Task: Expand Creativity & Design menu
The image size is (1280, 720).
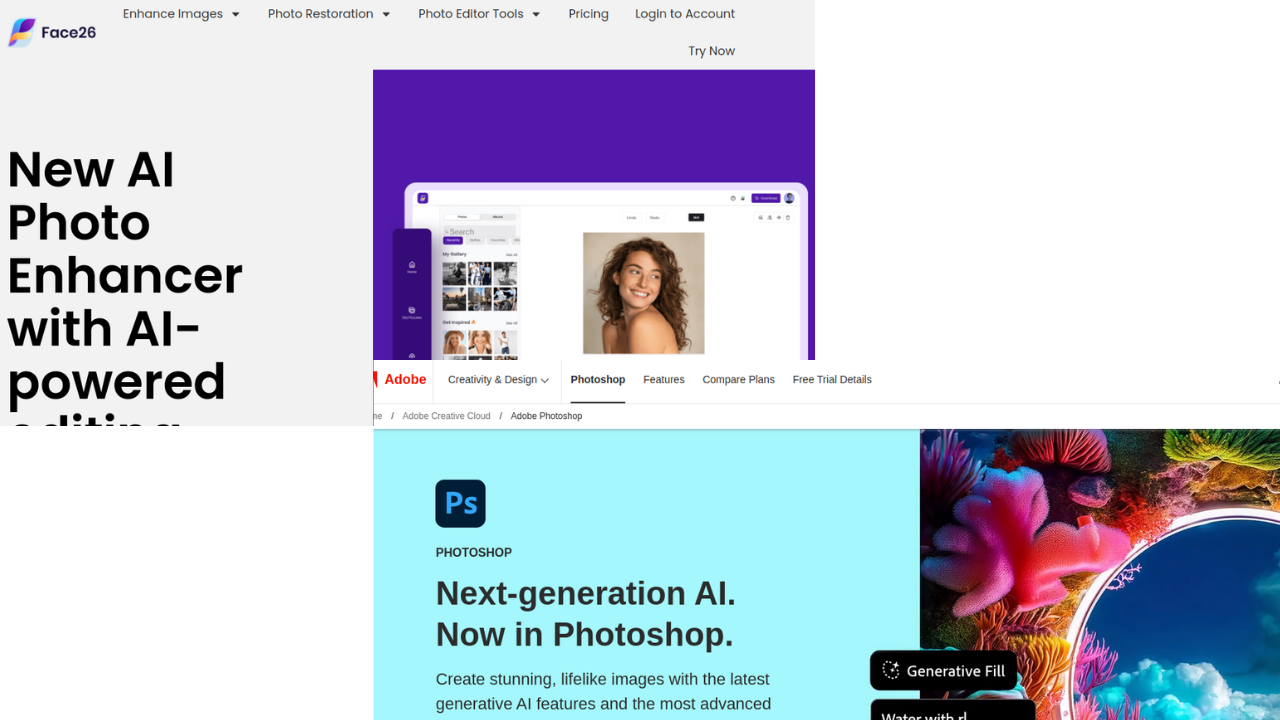Action: coord(498,380)
